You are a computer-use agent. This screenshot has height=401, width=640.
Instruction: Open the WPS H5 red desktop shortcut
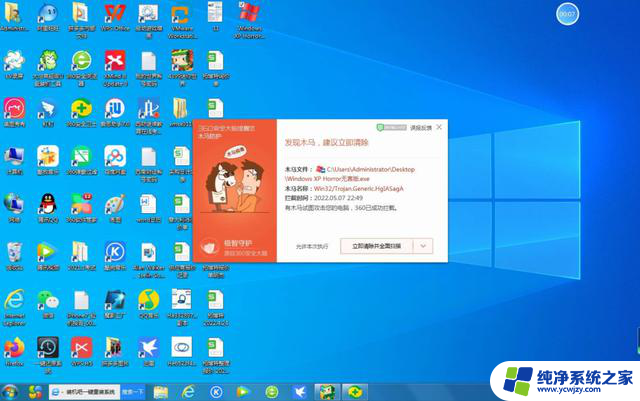[x=82, y=351]
